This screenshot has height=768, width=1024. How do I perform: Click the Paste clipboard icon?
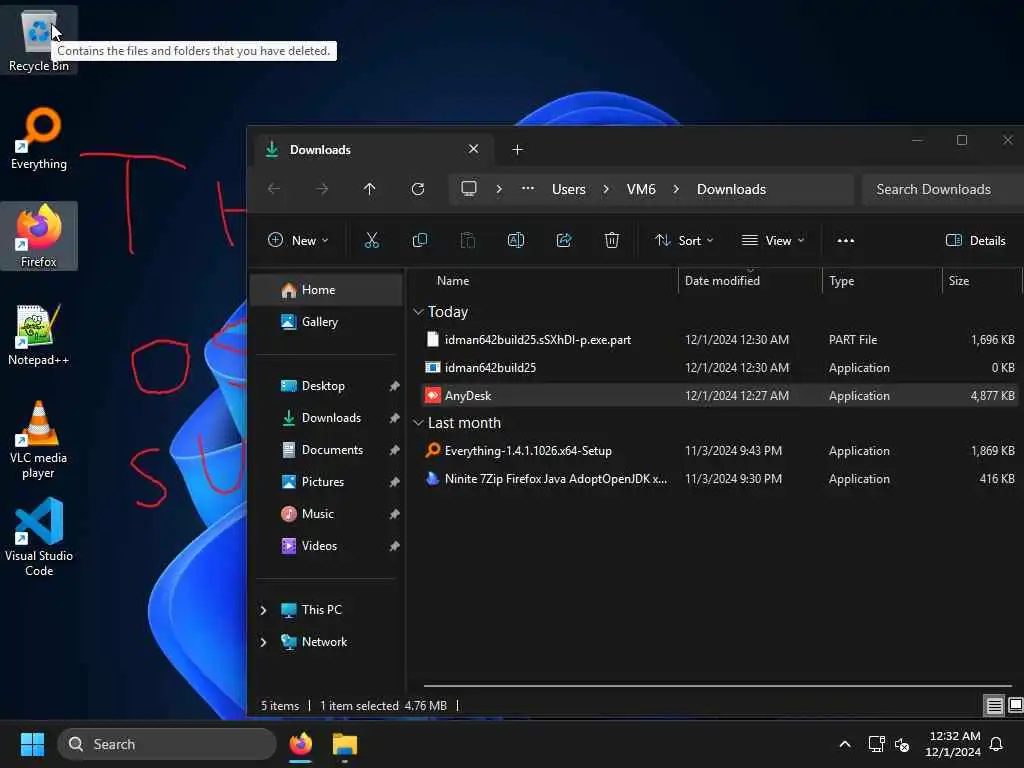[468, 240]
